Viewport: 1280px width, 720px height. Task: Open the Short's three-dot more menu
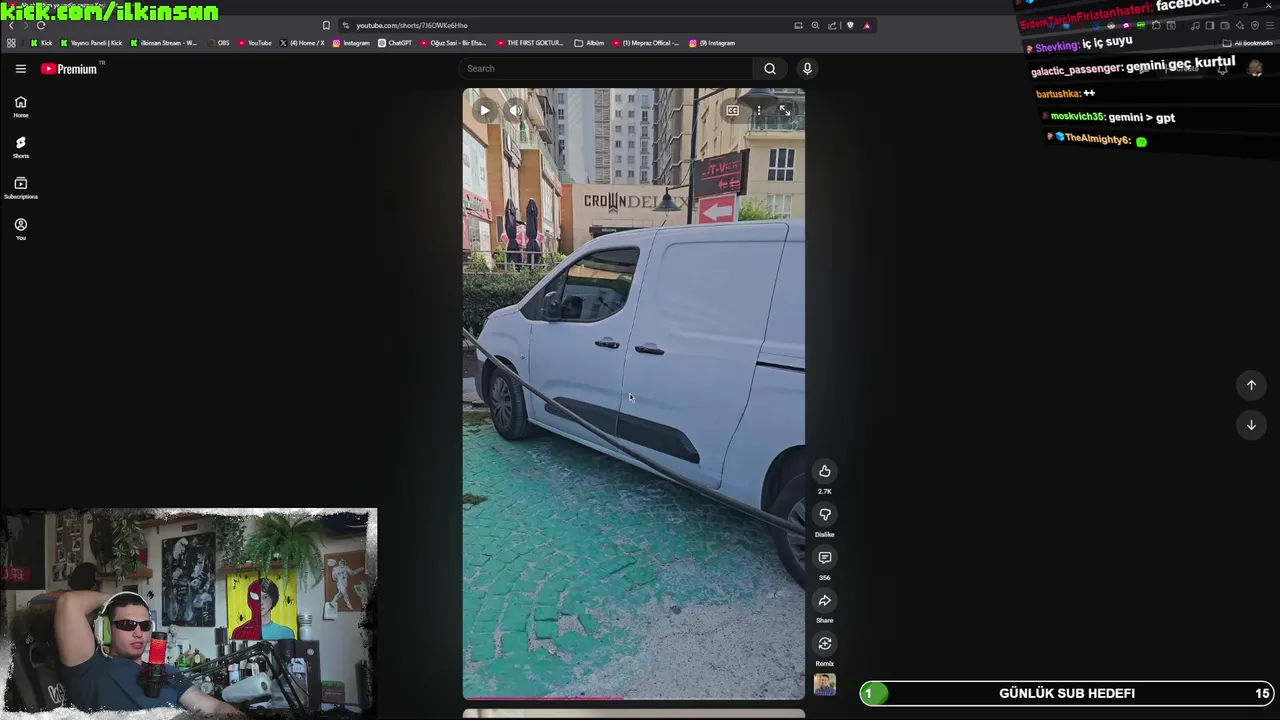[x=759, y=110]
